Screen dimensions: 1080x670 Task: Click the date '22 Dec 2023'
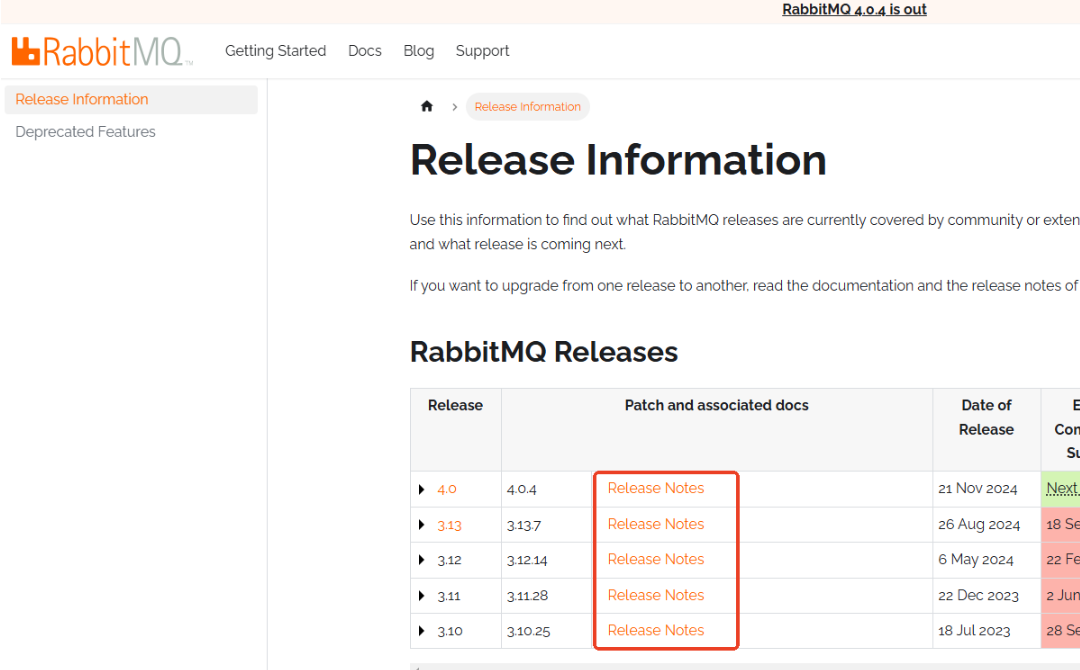tap(978, 596)
